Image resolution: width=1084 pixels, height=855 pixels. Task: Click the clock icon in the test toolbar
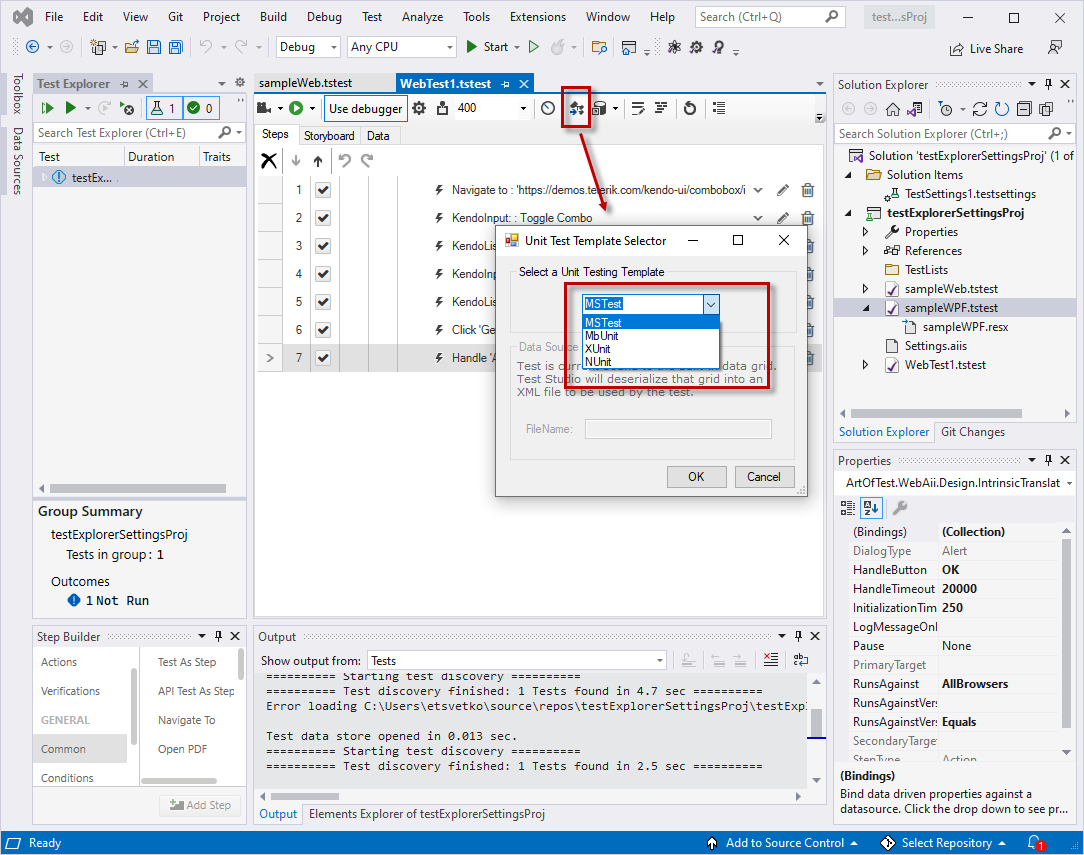(548, 108)
